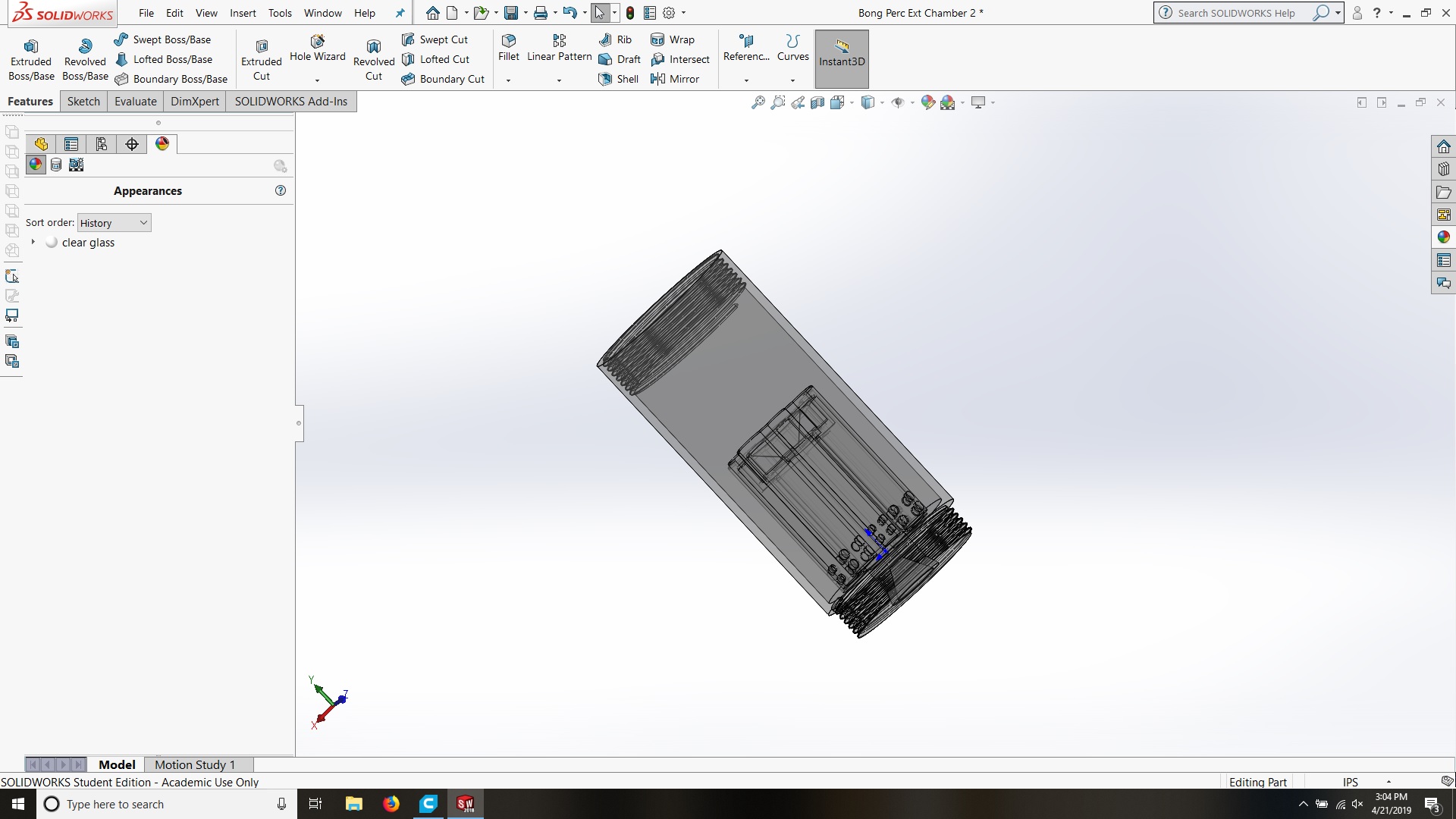Viewport: 1456px width, 819px height.
Task: Click the Appearances help button
Action: point(281,190)
